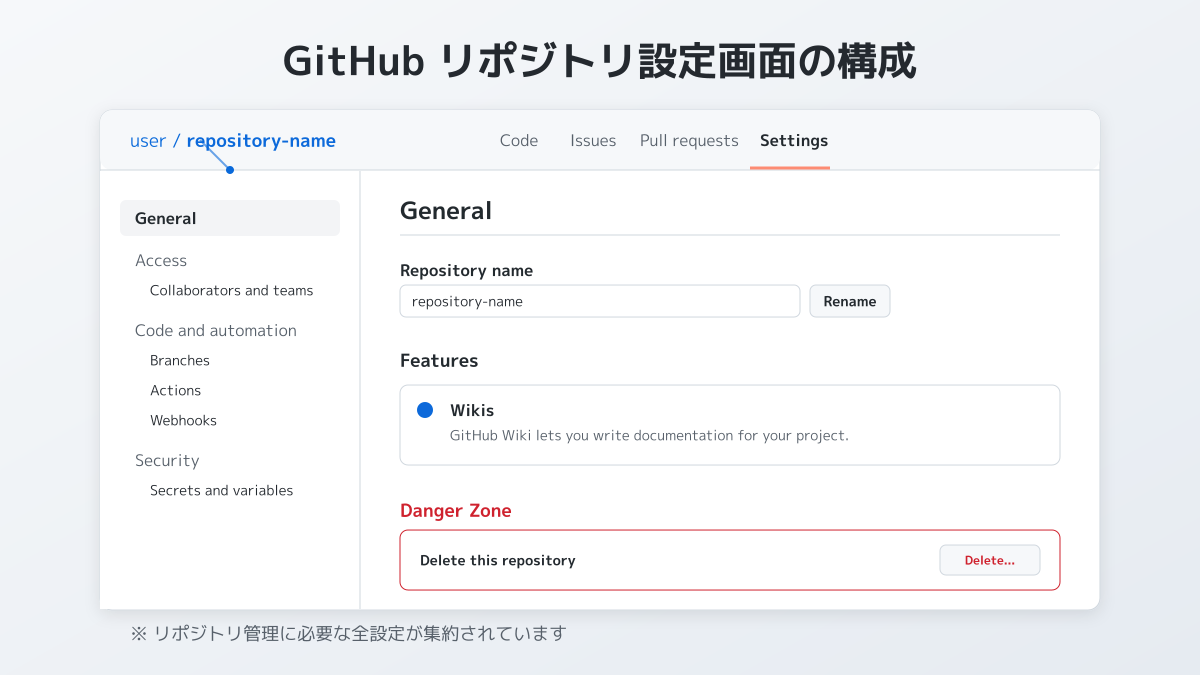Open Collaborators and teams settings
1200x675 pixels.
231,290
